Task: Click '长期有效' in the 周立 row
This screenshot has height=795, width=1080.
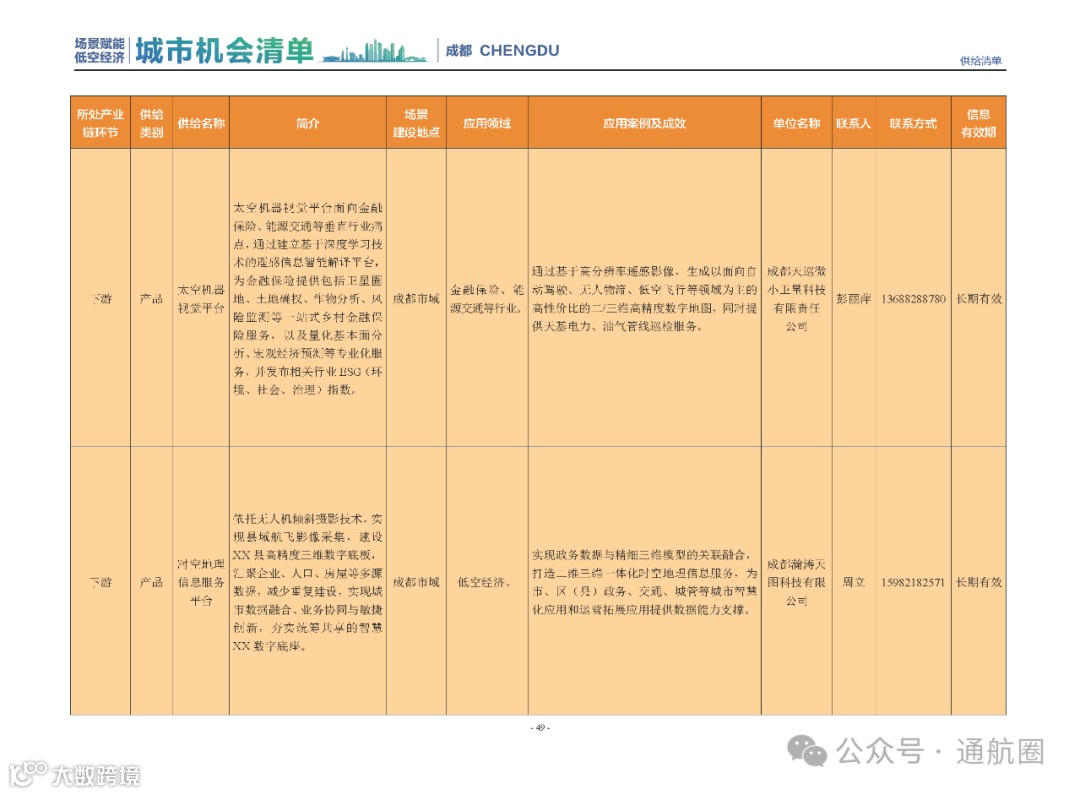Action: 979,582
